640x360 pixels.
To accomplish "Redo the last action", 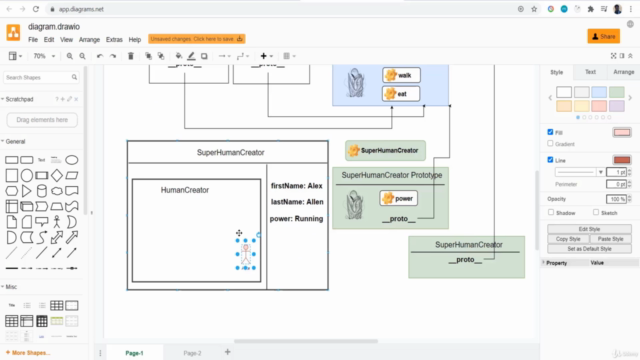I will click(x=113, y=56).
